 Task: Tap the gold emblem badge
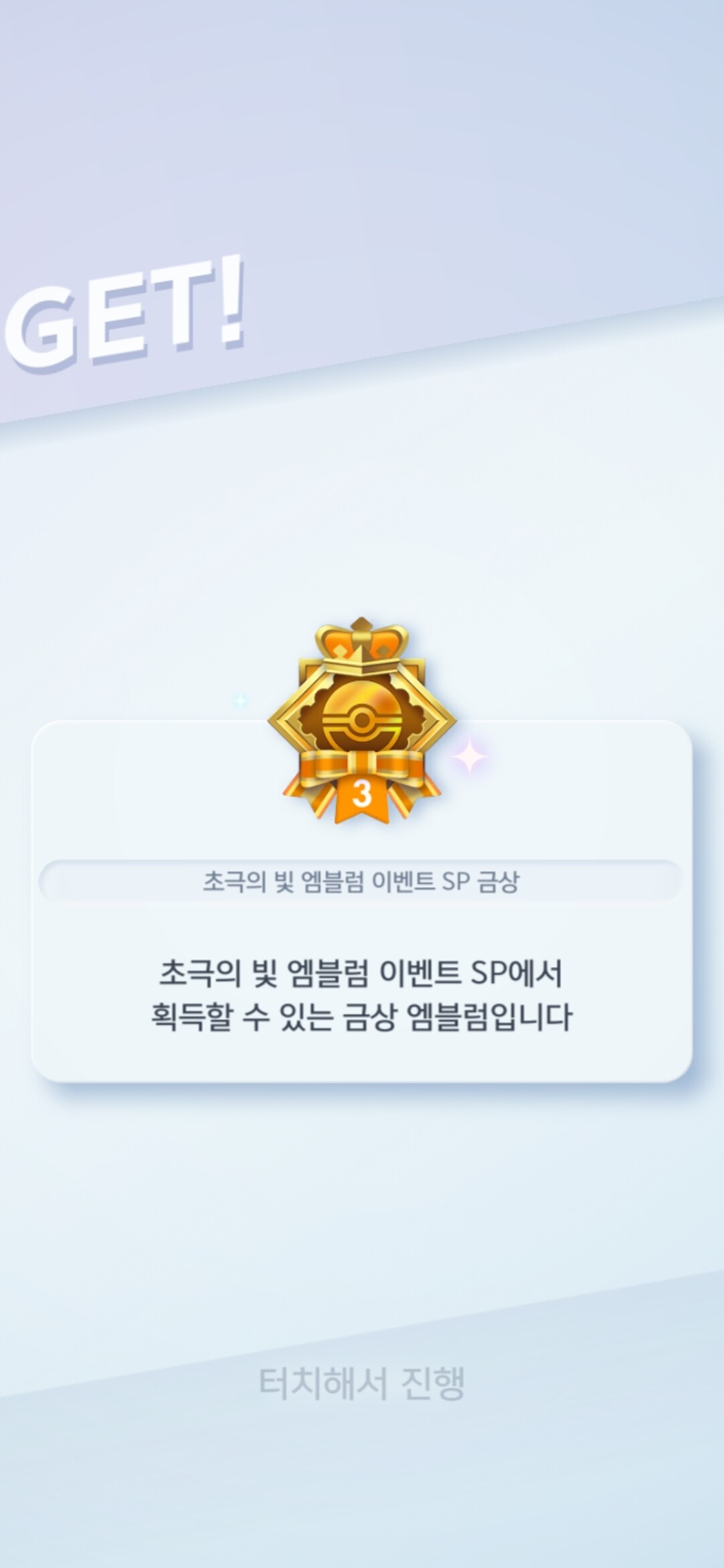click(x=362, y=721)
